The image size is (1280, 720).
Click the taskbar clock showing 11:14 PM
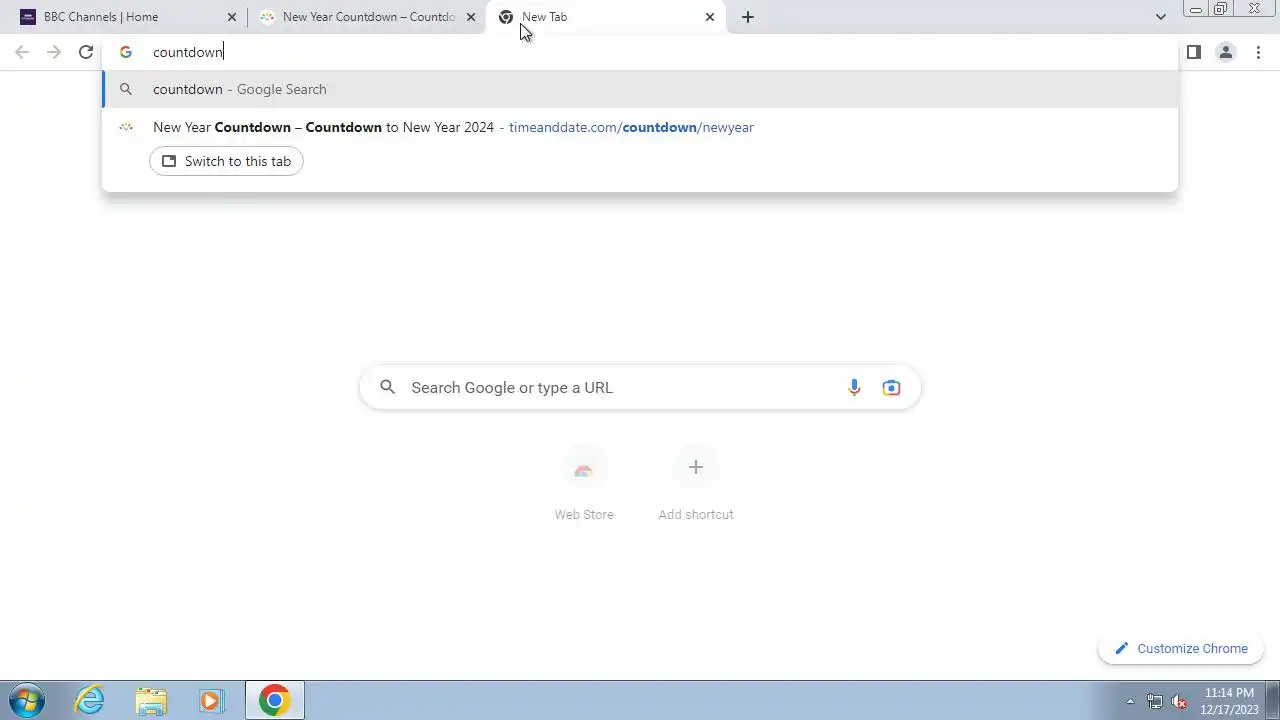pyautogui.click(x=1229, y=700)
